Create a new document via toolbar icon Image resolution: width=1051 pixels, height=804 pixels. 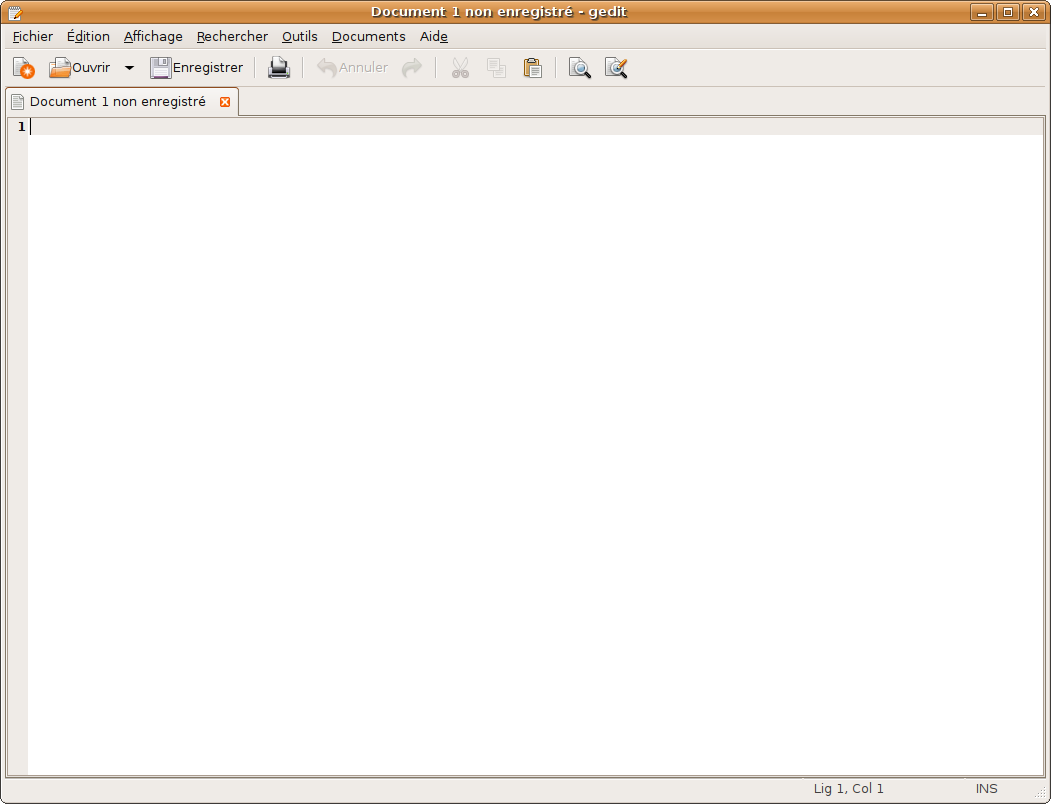pyautogui.click(x=23, y=68)
